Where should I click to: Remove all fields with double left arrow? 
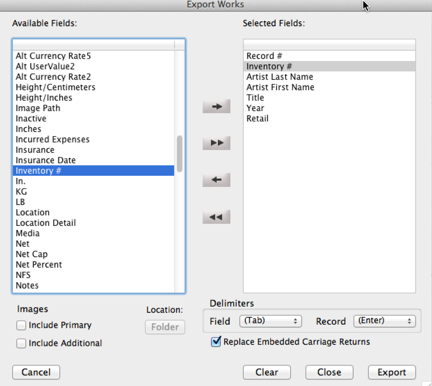(x=216, y=217)
